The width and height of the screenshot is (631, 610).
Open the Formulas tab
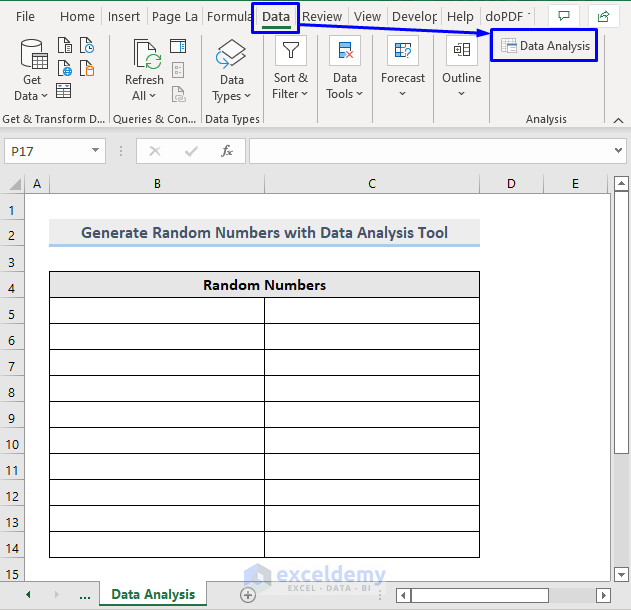229,16
